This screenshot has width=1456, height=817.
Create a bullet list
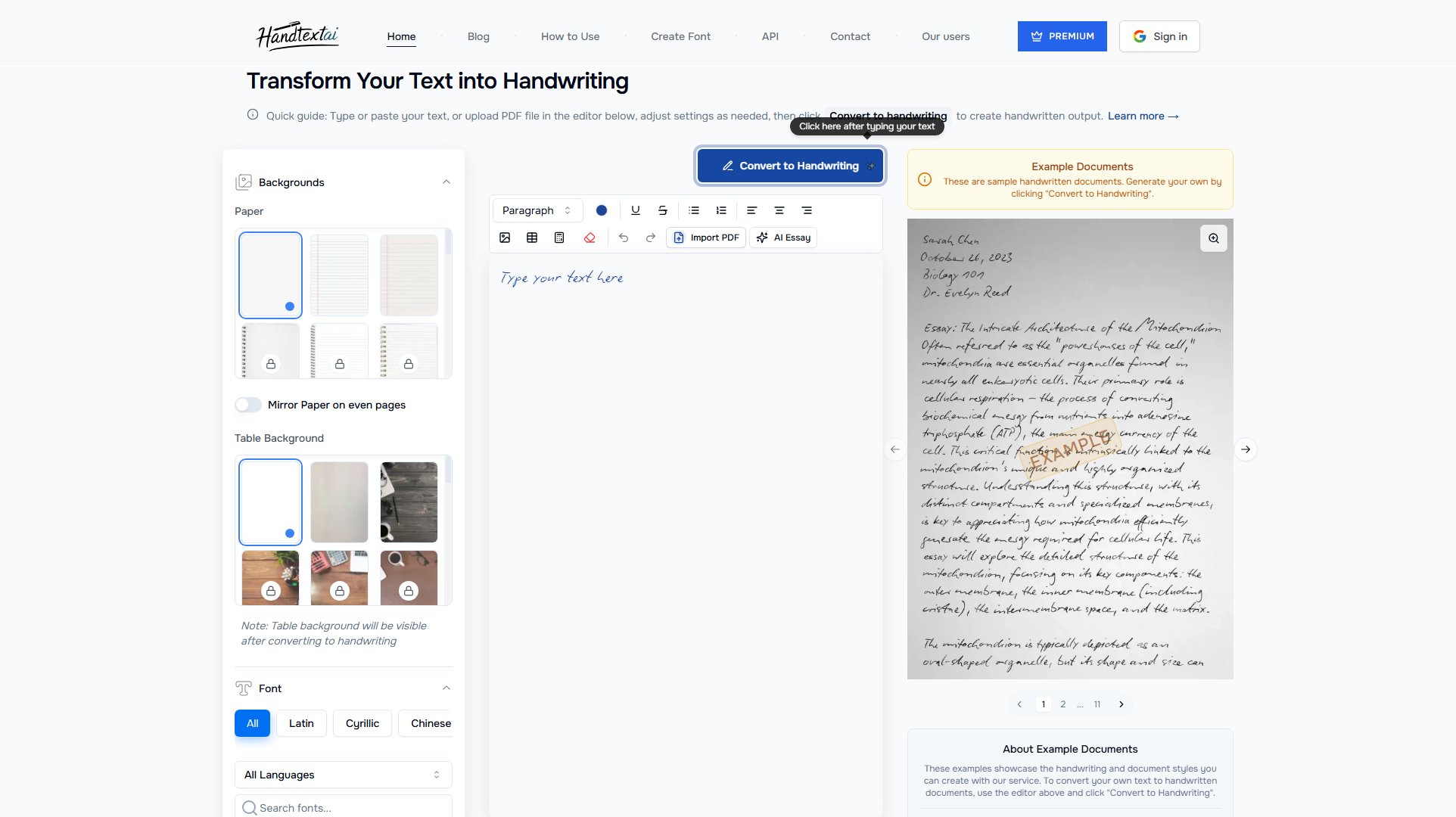click(693, 210)
